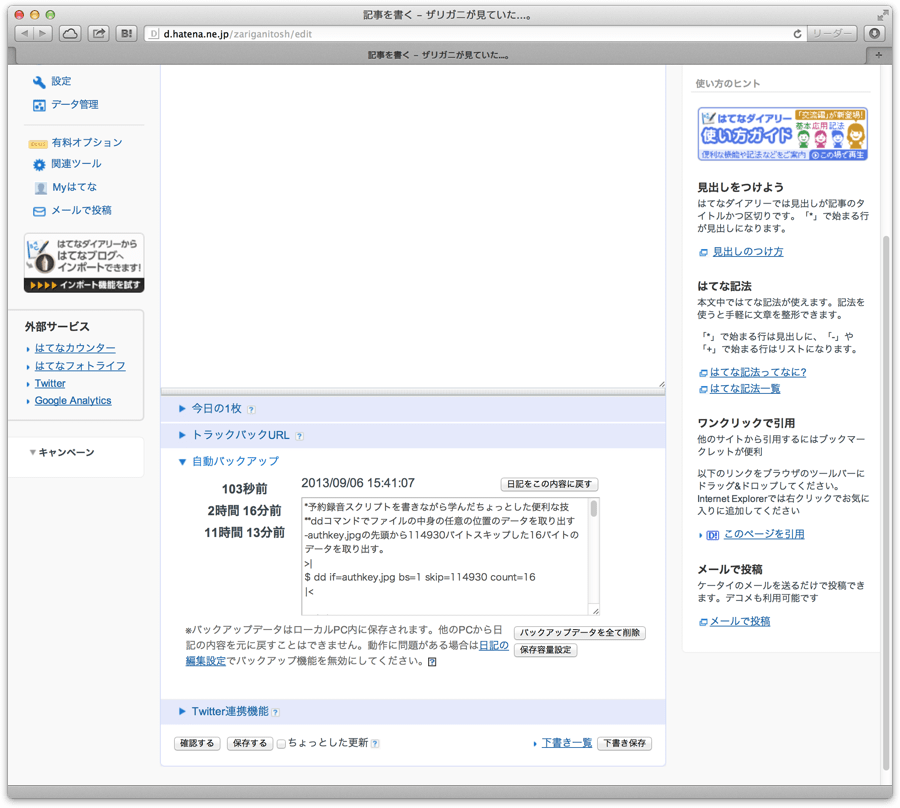Click the help icon next to Twitter連携機能

pos(274,711)
